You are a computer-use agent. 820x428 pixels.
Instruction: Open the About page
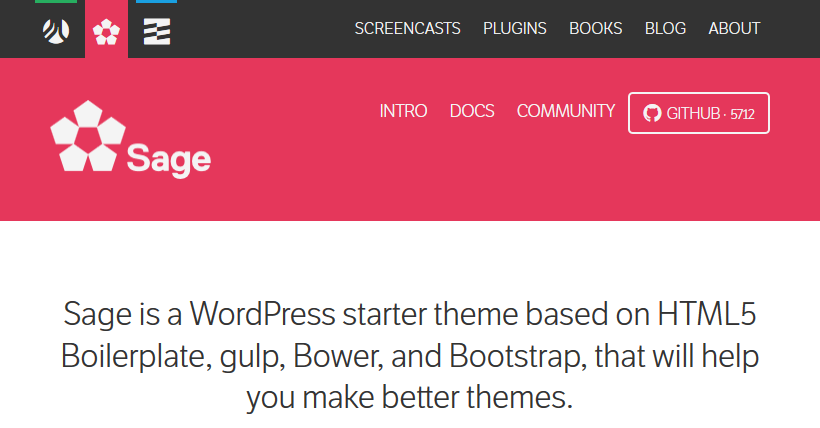pyautogui.click(x=734, y=28)
